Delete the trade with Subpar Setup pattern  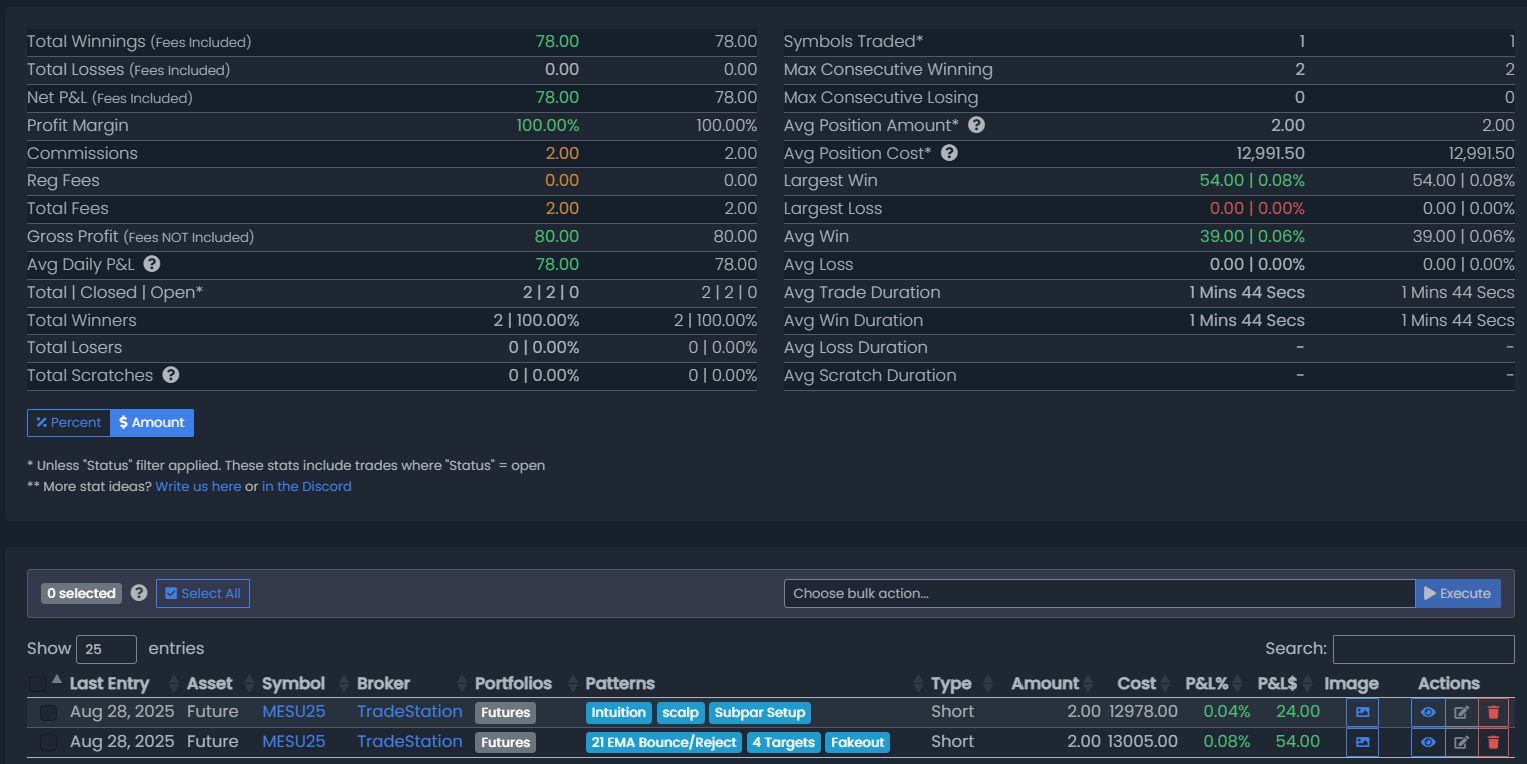click(1493, 713)
